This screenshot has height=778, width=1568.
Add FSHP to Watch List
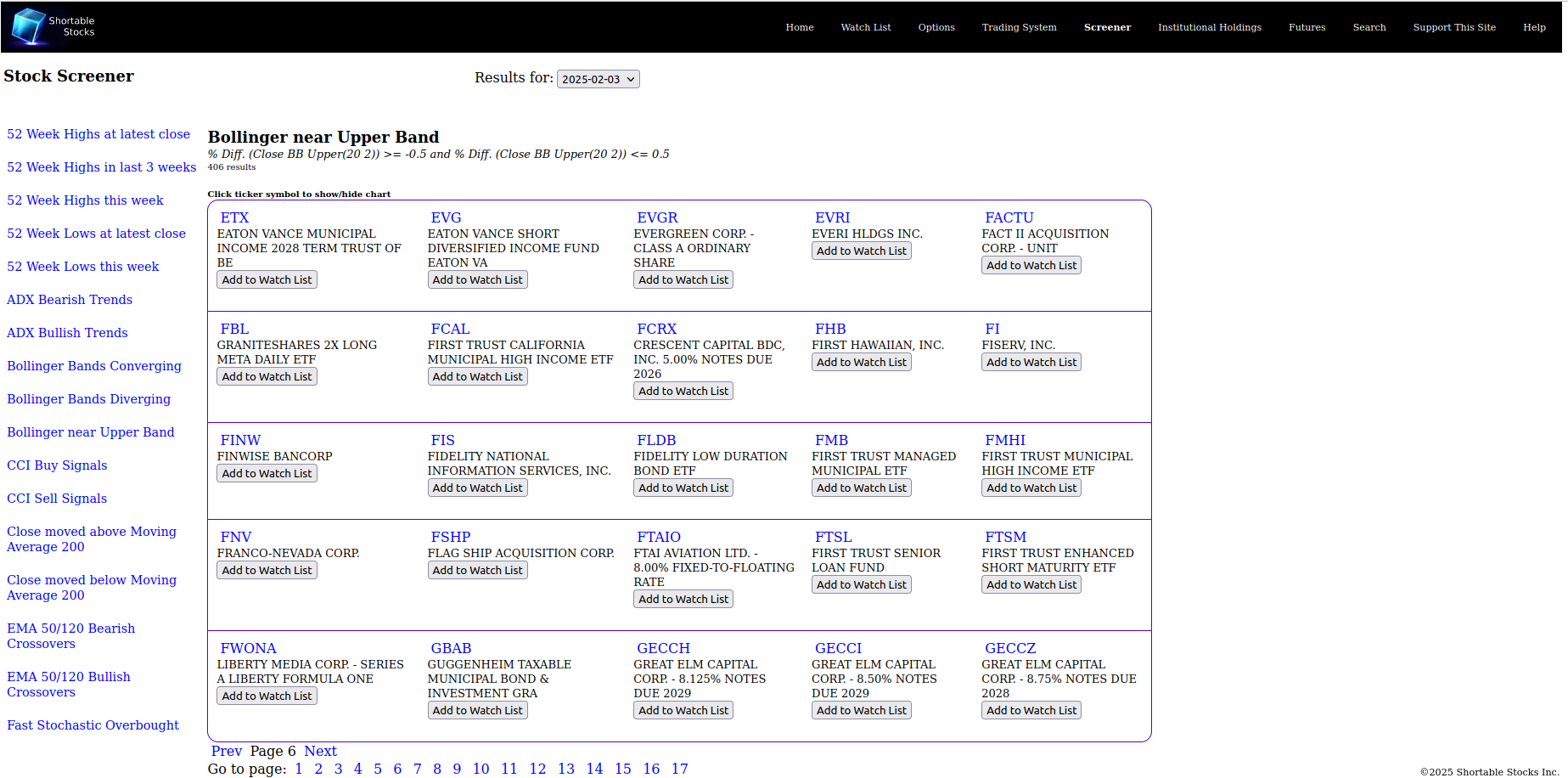[477, 570]
